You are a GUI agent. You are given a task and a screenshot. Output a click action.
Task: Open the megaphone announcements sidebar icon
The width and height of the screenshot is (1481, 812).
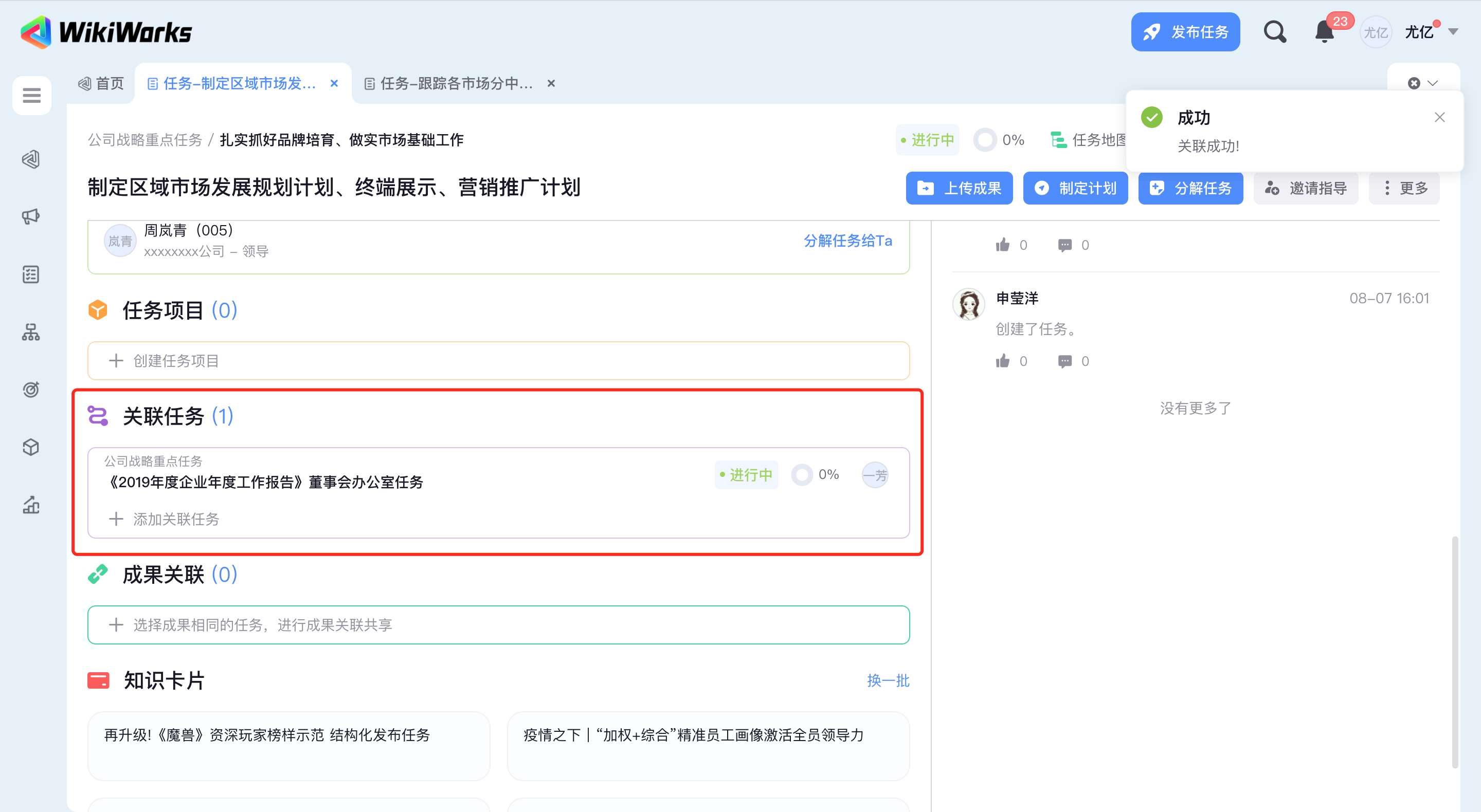coord(31,217)
